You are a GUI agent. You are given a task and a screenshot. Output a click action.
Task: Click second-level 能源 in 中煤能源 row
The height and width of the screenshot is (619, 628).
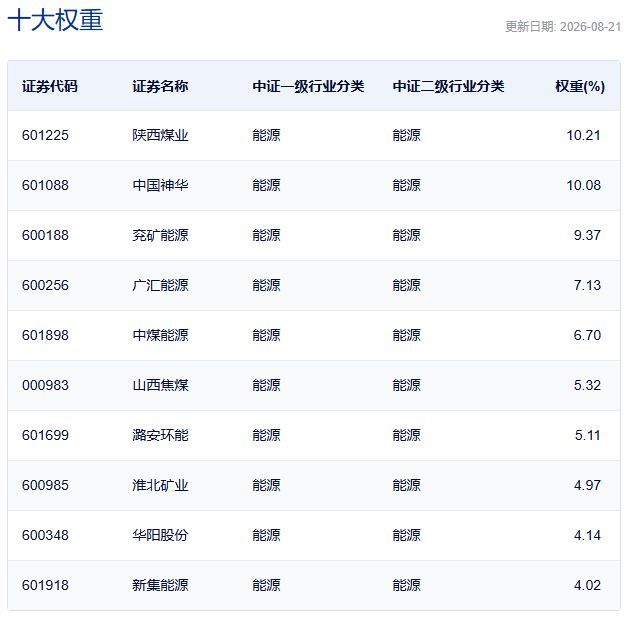(407, 336)
